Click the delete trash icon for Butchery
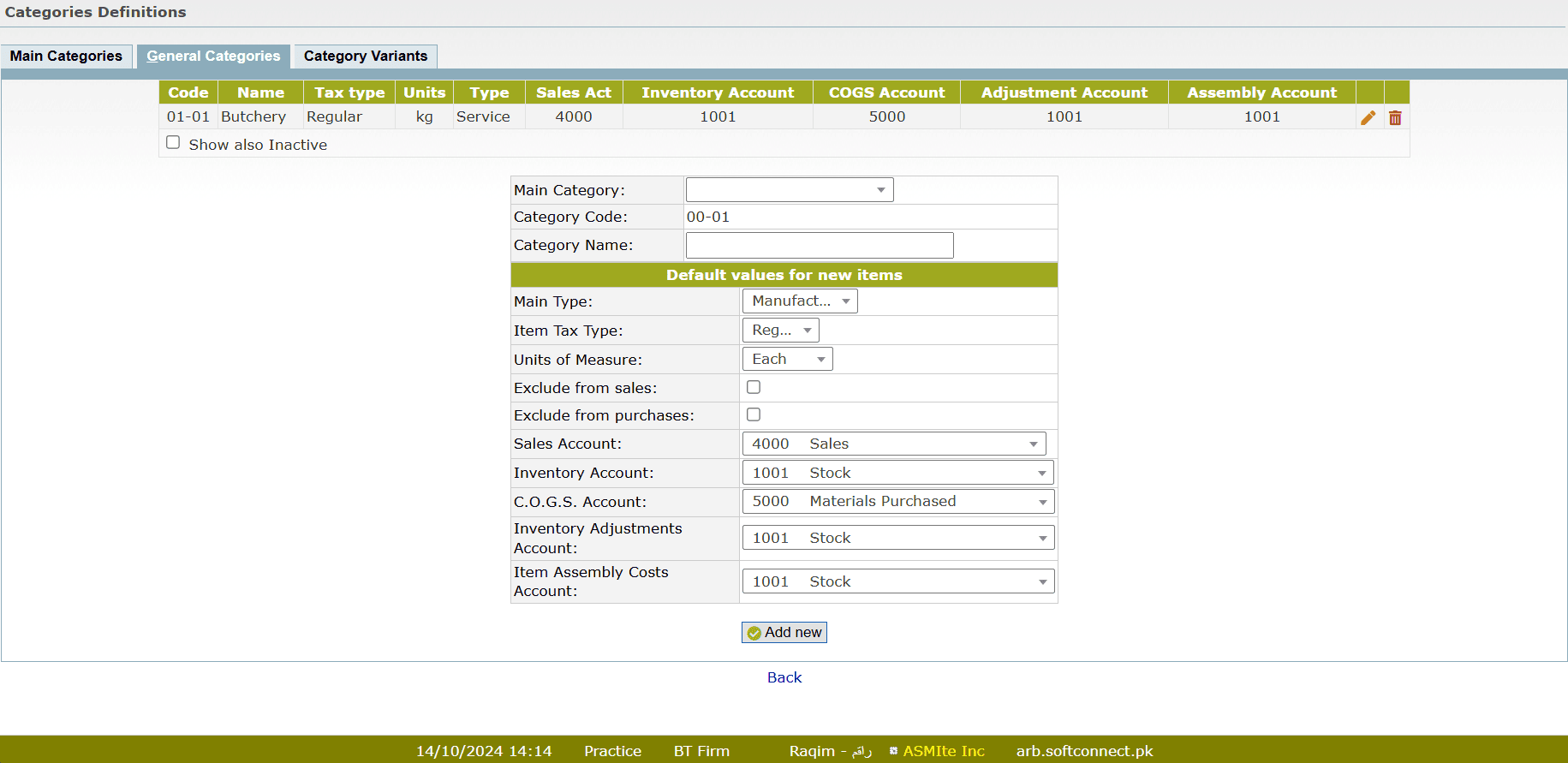The image size is (1568, 763). click(1395, 117)
